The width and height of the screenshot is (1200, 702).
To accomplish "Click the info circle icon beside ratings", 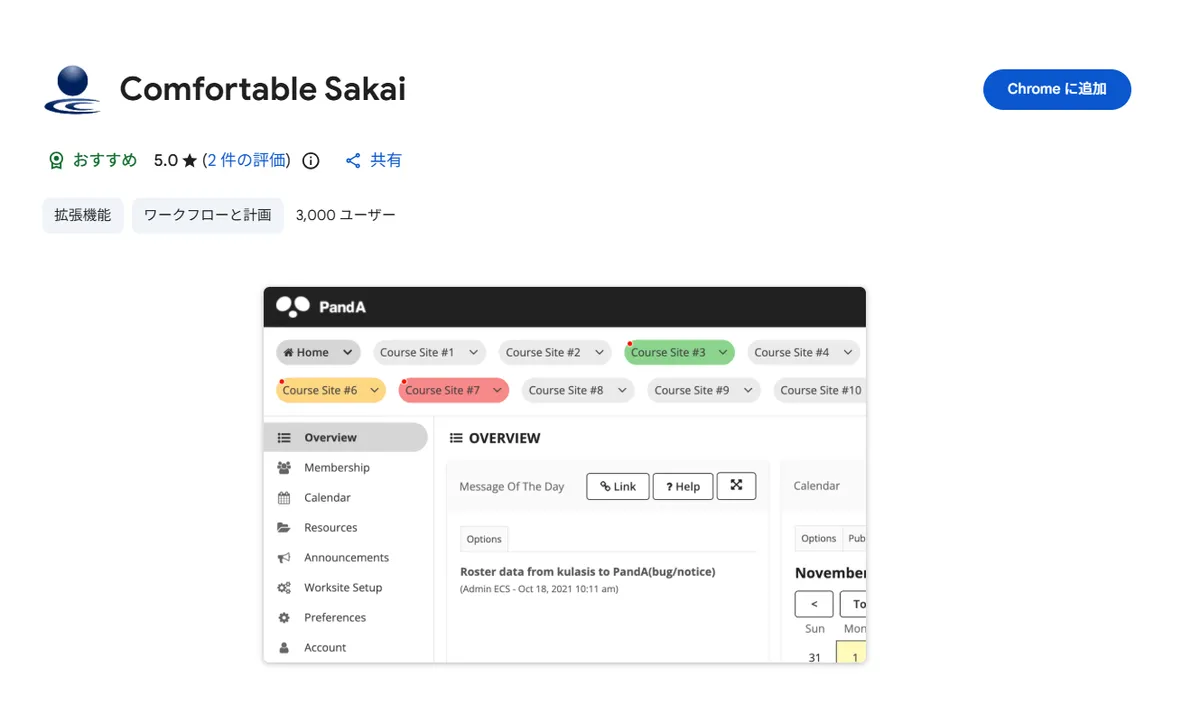I will coord(311,161).
